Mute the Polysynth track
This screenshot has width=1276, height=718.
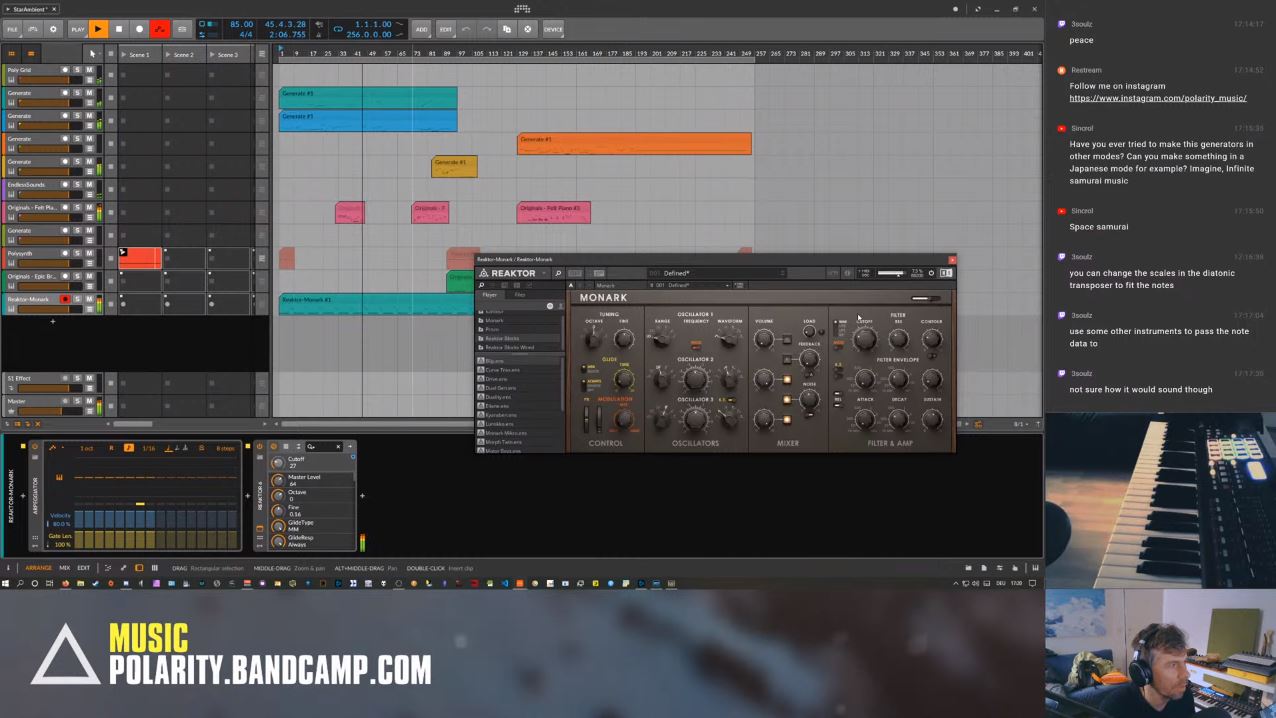[89, 254]
